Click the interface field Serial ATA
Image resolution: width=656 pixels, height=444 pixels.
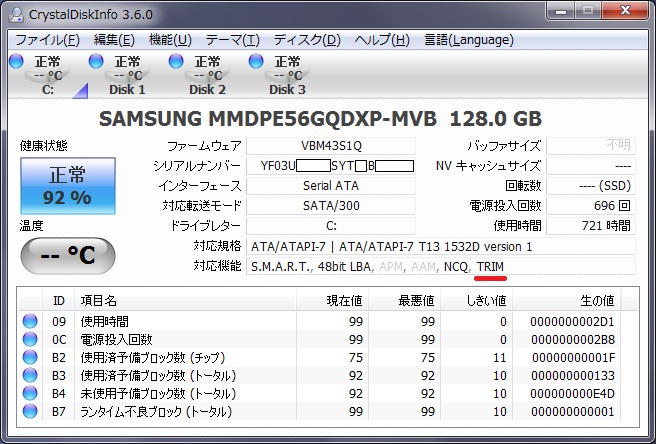(331, 186)
